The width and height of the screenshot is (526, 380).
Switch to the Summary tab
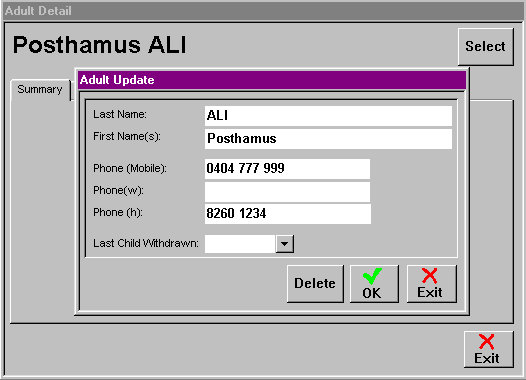click(x=40, y=90)
